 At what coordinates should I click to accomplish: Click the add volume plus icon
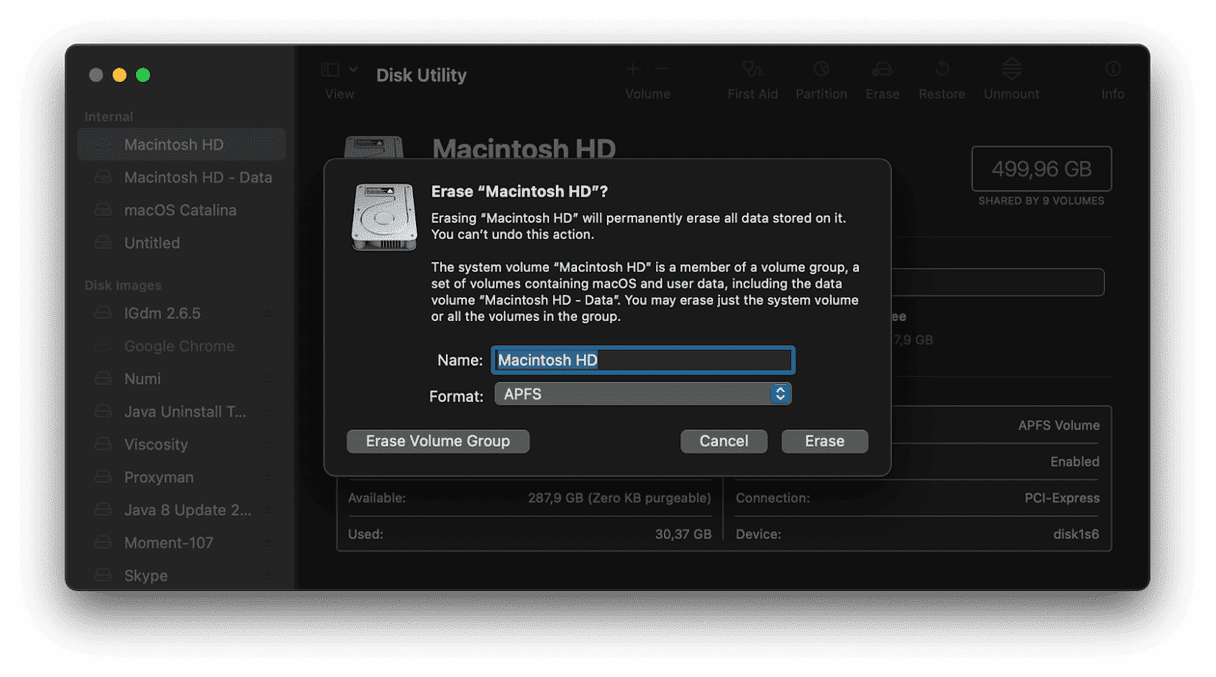coord(632,69)
